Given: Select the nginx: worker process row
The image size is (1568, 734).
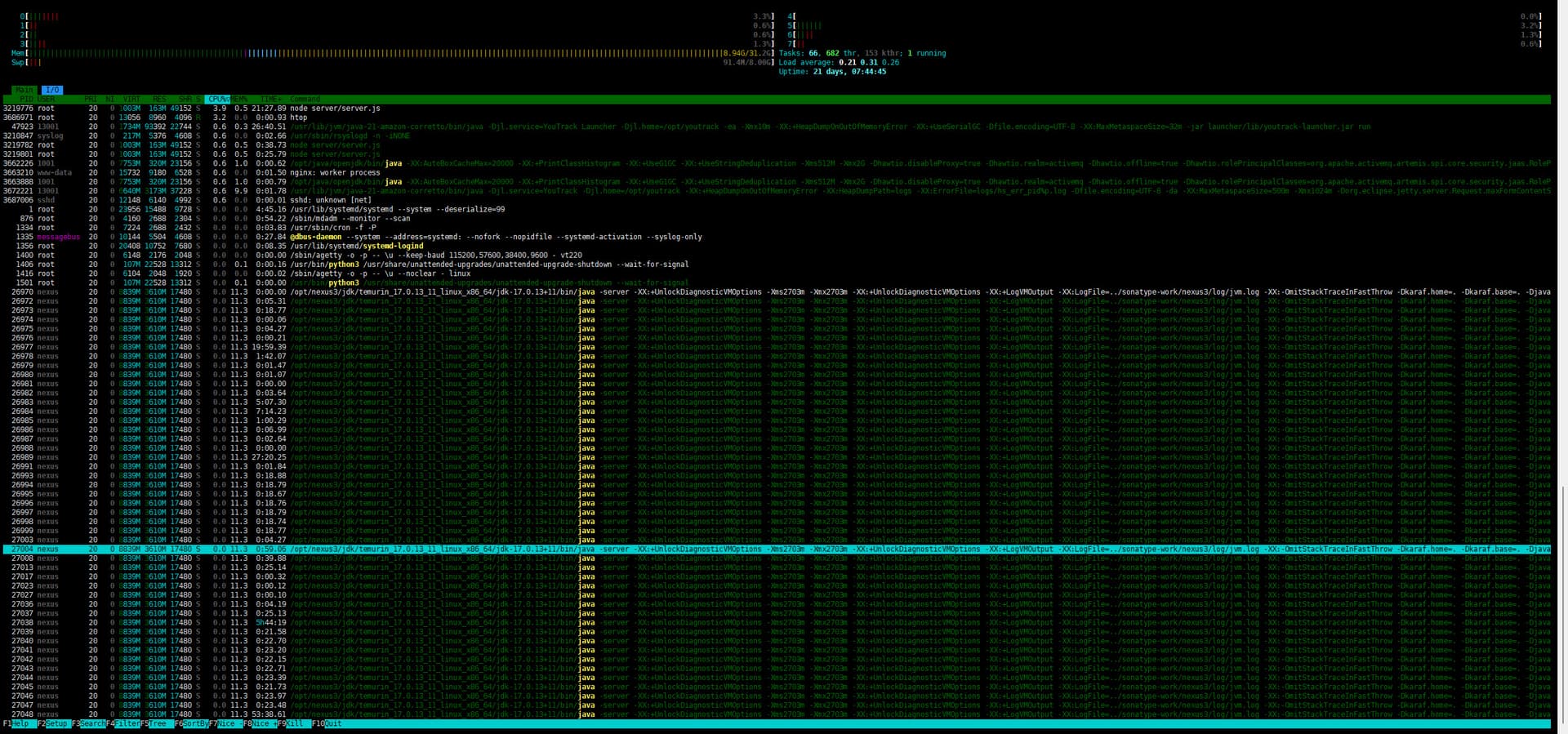Looking at the screenshot, I should pos(776,172).
